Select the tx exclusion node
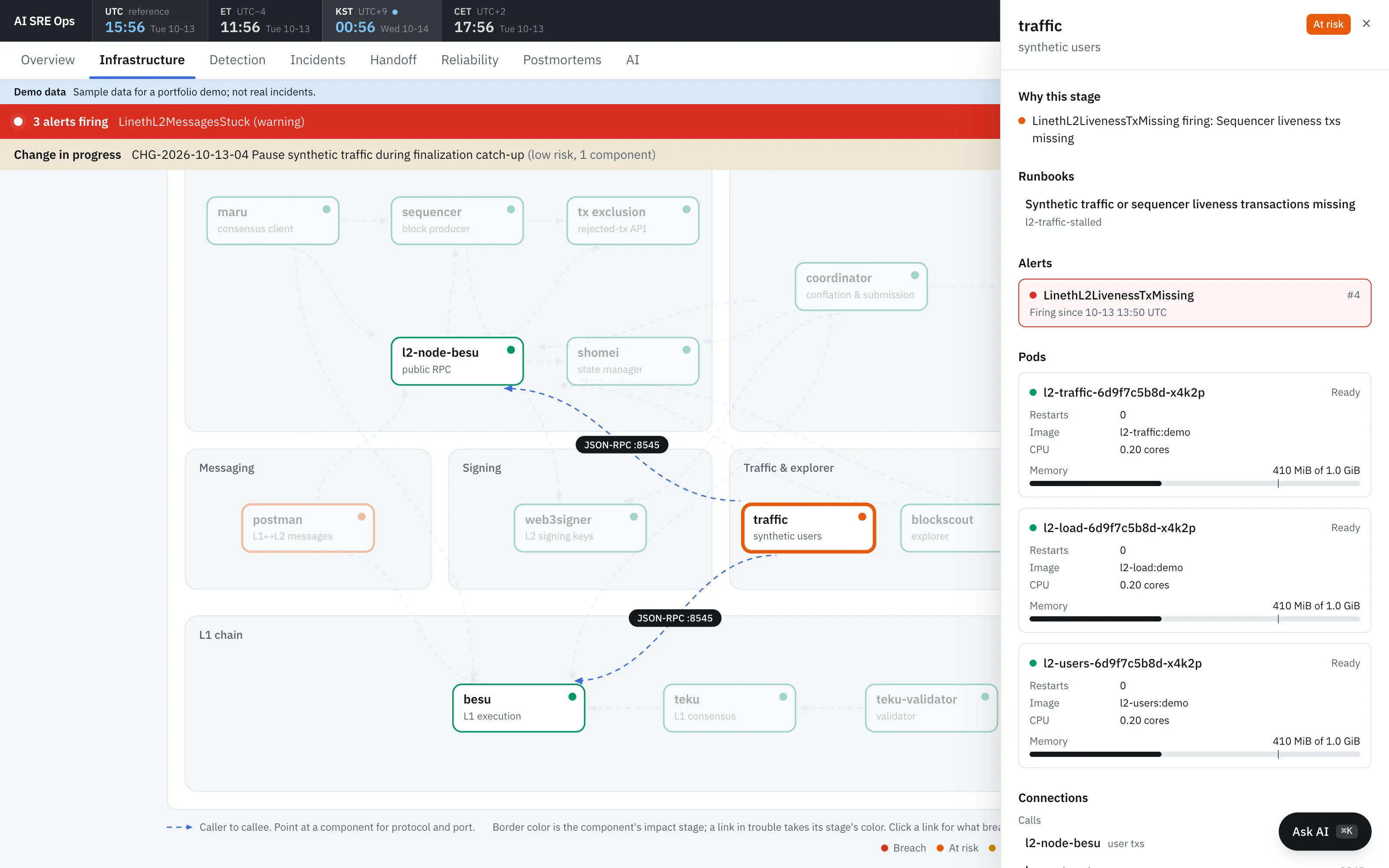Screen dimensions: 1389x868 [632, 220]
